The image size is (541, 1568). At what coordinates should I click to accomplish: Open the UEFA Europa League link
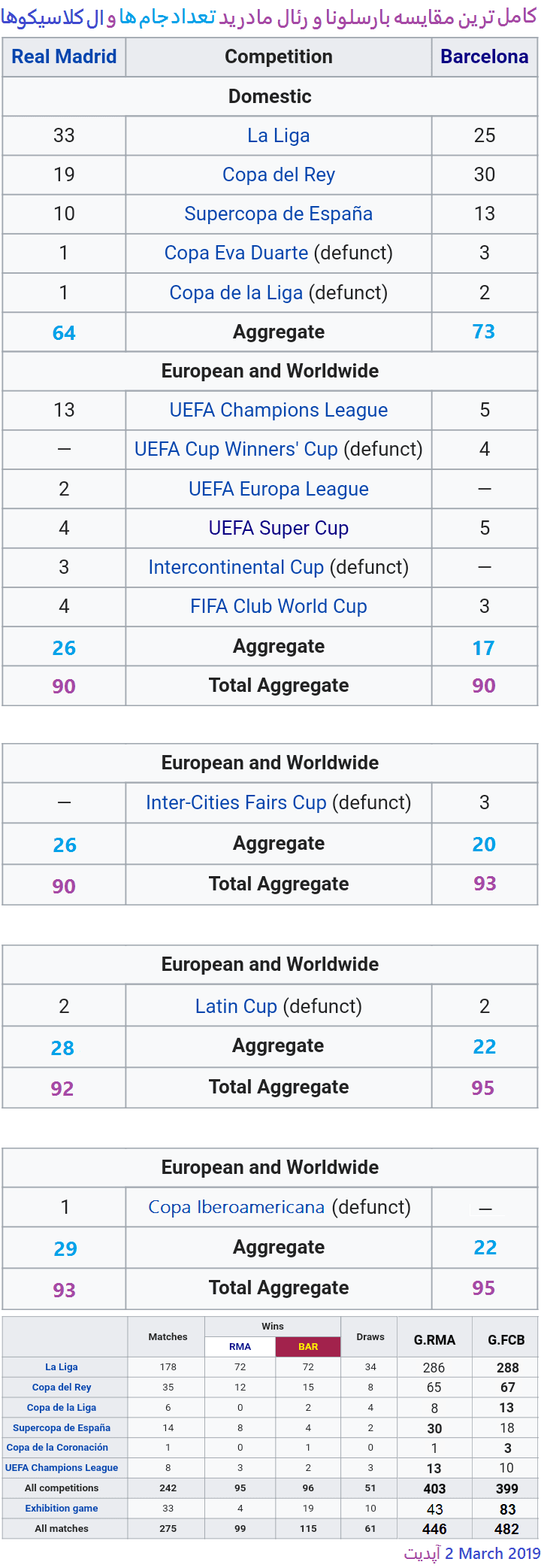tap(278, 489)
